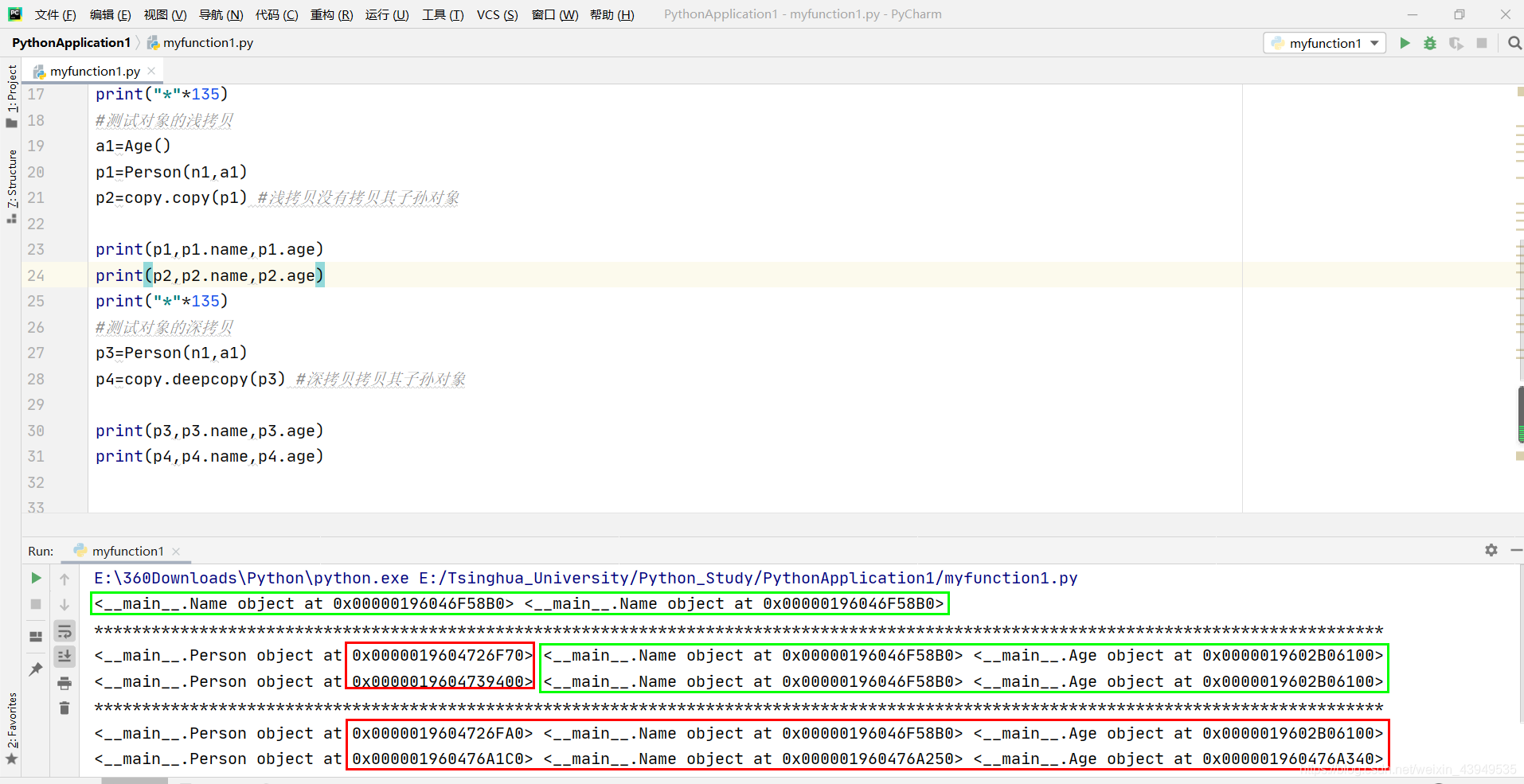This screenshot has height=784, width=1524.
Task: Click Down the stack trace arrow
Action: point(64,605)
